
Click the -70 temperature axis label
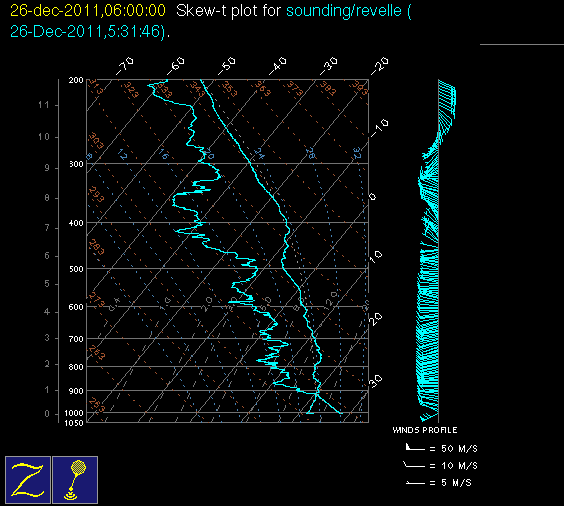click(124, 66)
